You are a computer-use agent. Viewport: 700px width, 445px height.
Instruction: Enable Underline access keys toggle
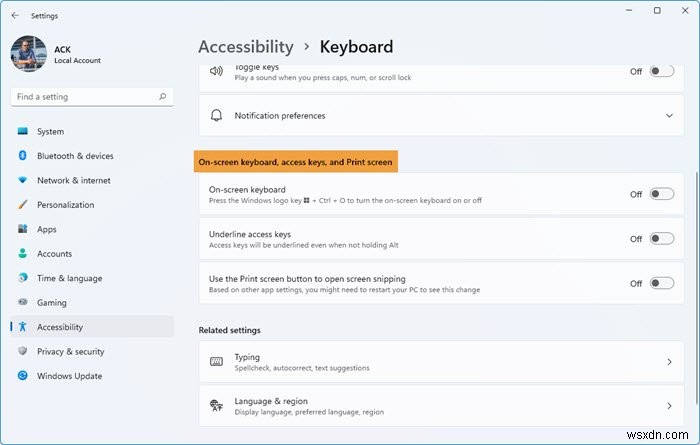pos(662,238)
